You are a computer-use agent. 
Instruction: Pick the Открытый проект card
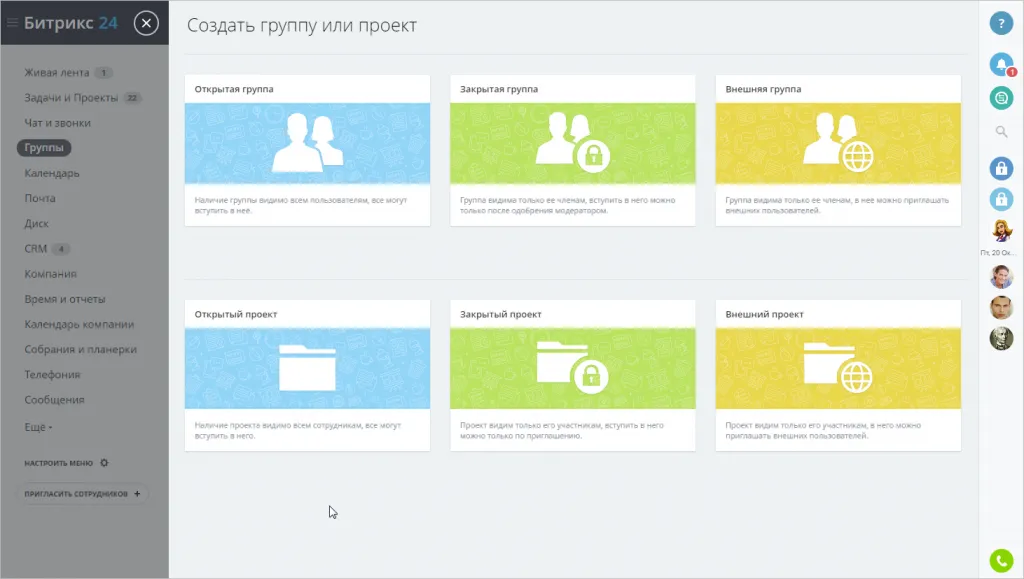(x=307, y=375)
